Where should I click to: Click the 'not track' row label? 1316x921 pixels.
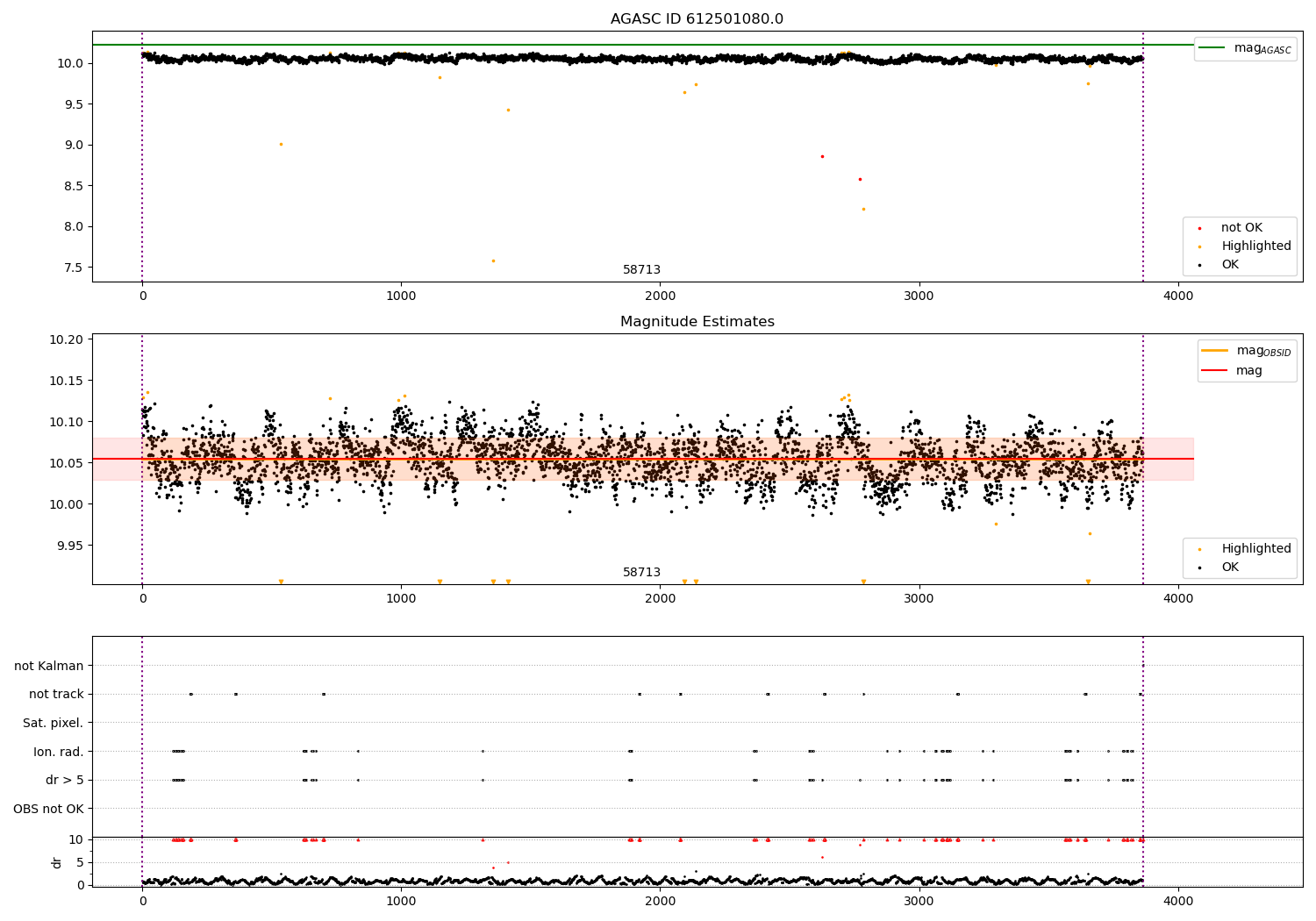pyautogui.click(x=56, y=695)
